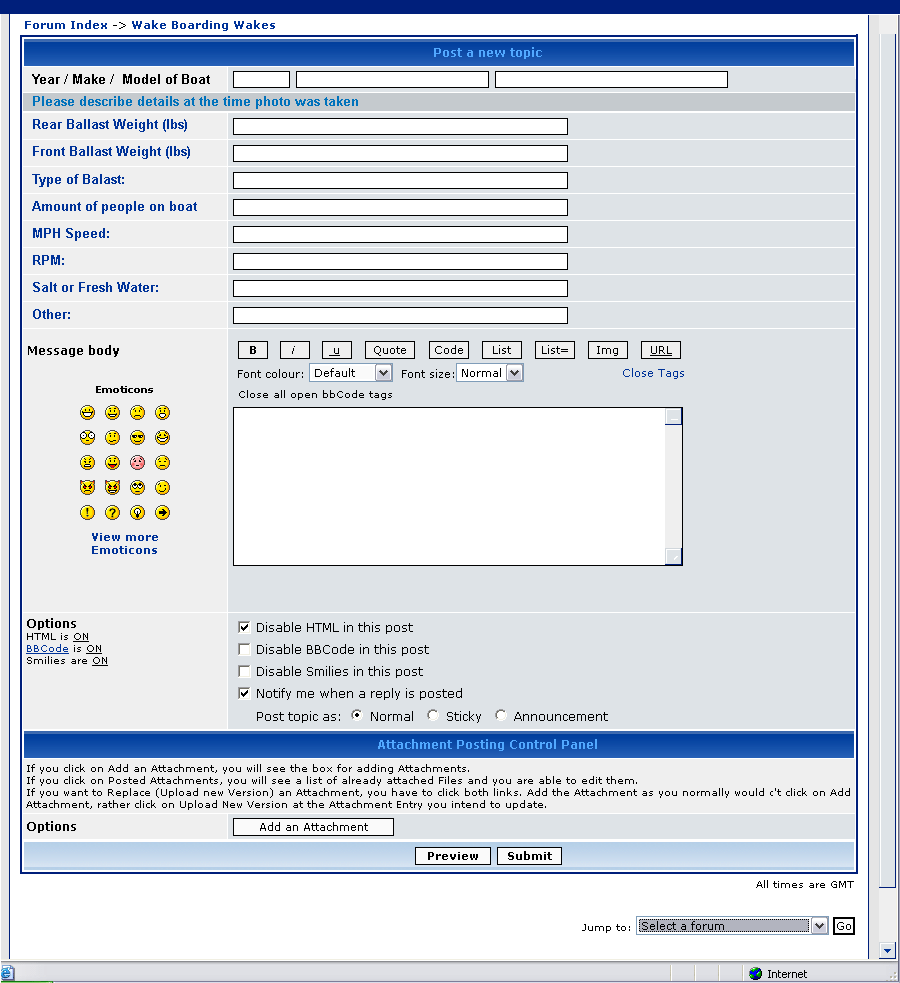Click the Rear Ballast Weight input field
This screenshot has width=900, height=983.
point(400,126)
